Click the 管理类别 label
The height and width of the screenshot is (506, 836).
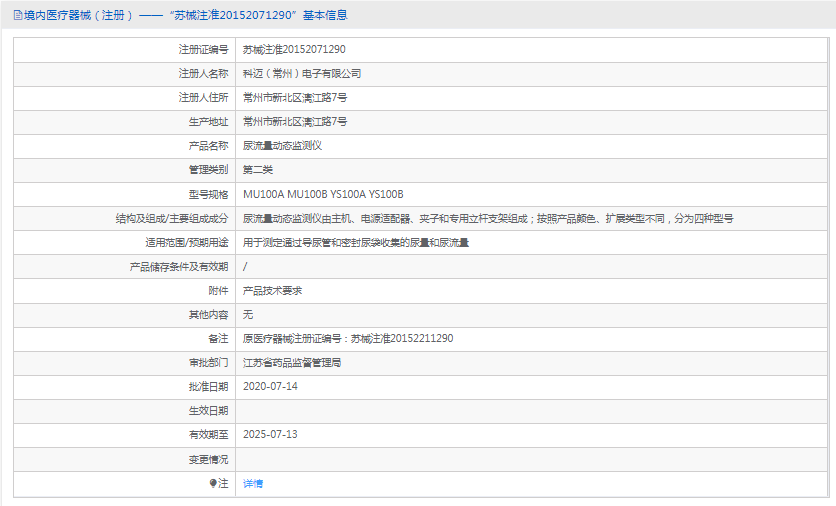pos(208,170)
